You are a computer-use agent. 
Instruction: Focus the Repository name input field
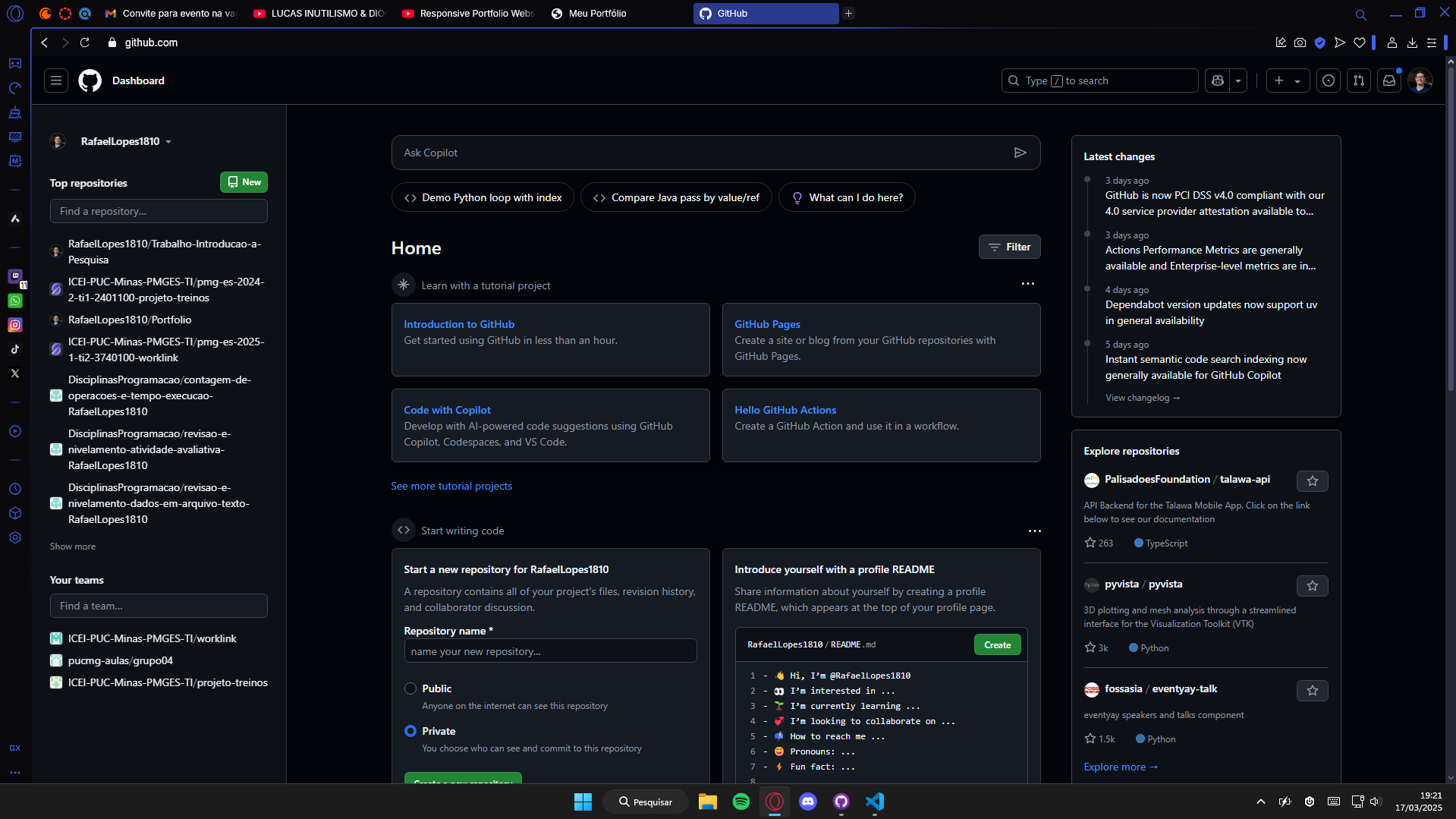(x=550, y=651)
